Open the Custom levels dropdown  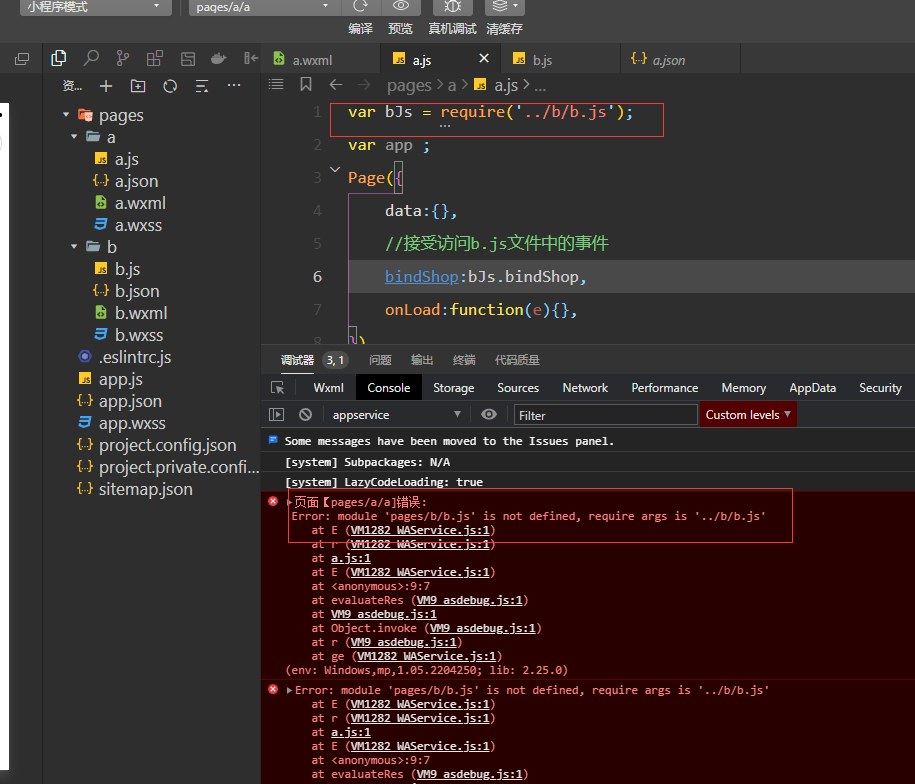748,415
